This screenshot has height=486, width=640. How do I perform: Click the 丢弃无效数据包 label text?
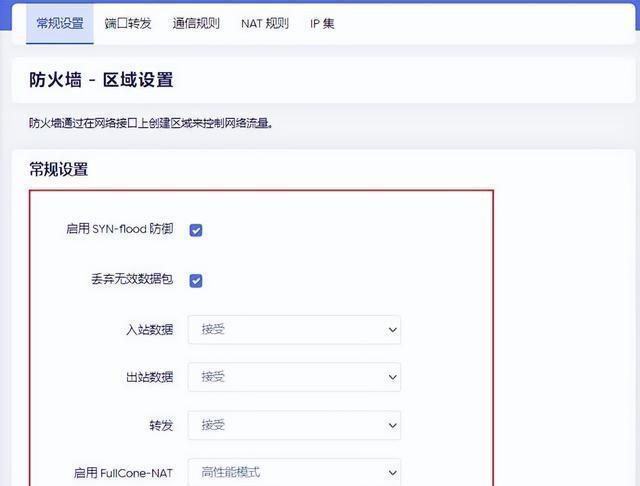(x=131, y=280)
